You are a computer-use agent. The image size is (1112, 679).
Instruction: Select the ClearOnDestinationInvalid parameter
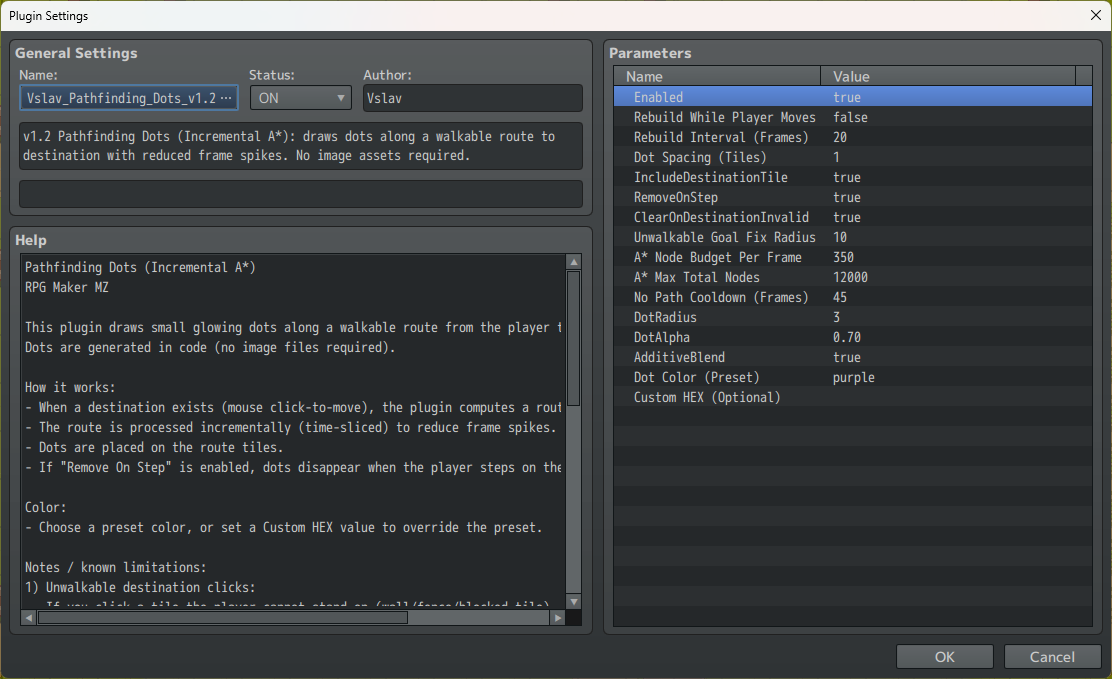click(x=852, y=217)
